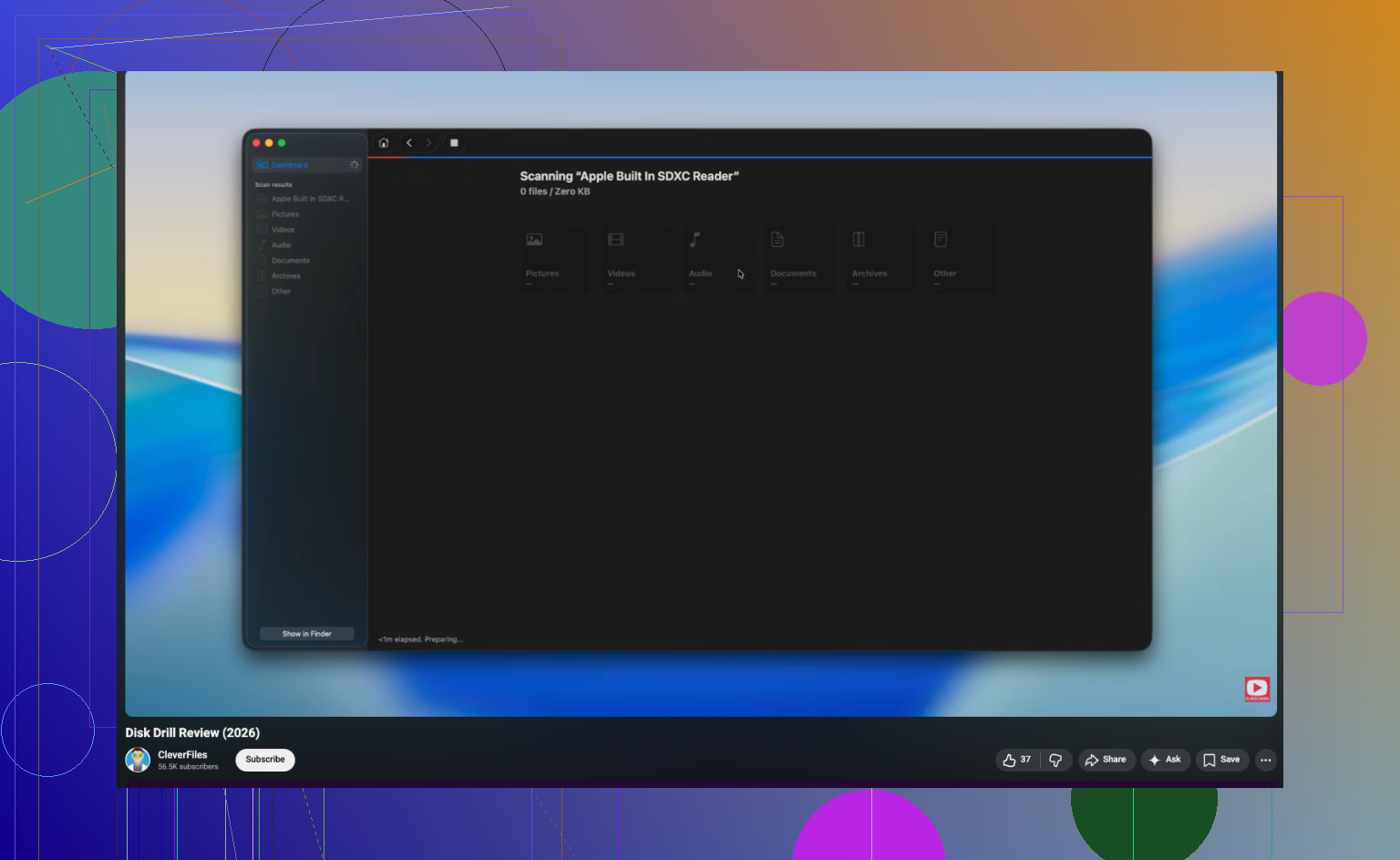This screenshot has height=860, width=1400.
Task: Like the video with thumbs up
Action: click(1017, 760)
